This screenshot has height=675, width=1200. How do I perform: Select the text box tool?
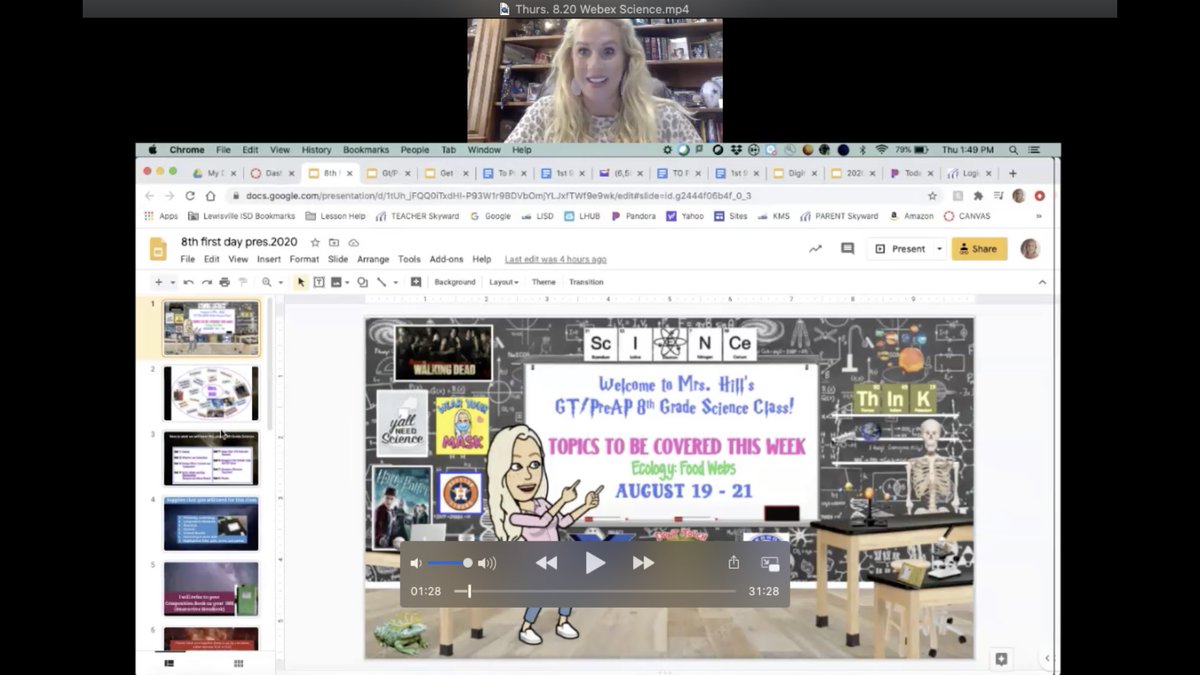(319, 282)
